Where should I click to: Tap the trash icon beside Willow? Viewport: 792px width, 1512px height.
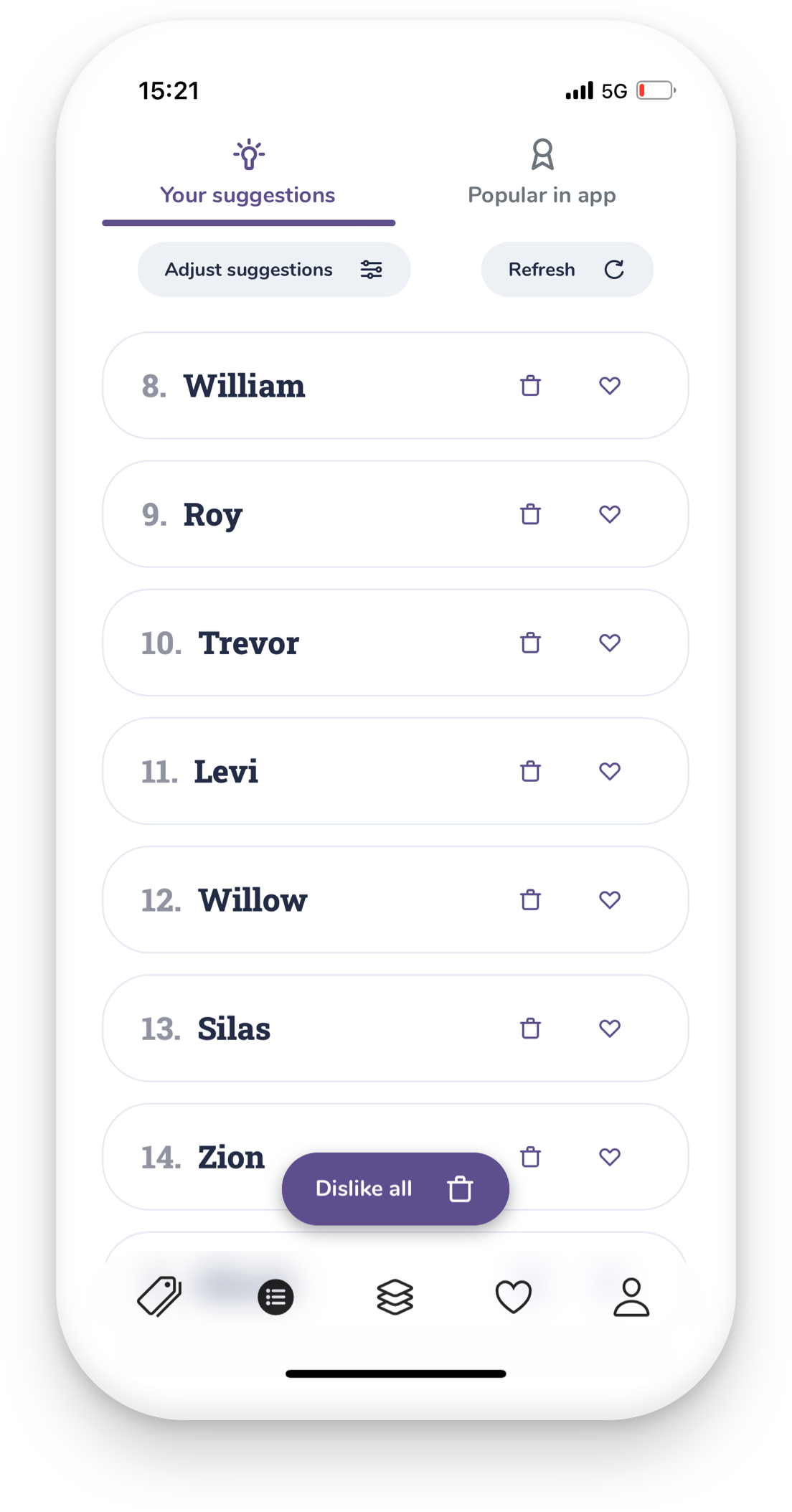pos(530,899)
